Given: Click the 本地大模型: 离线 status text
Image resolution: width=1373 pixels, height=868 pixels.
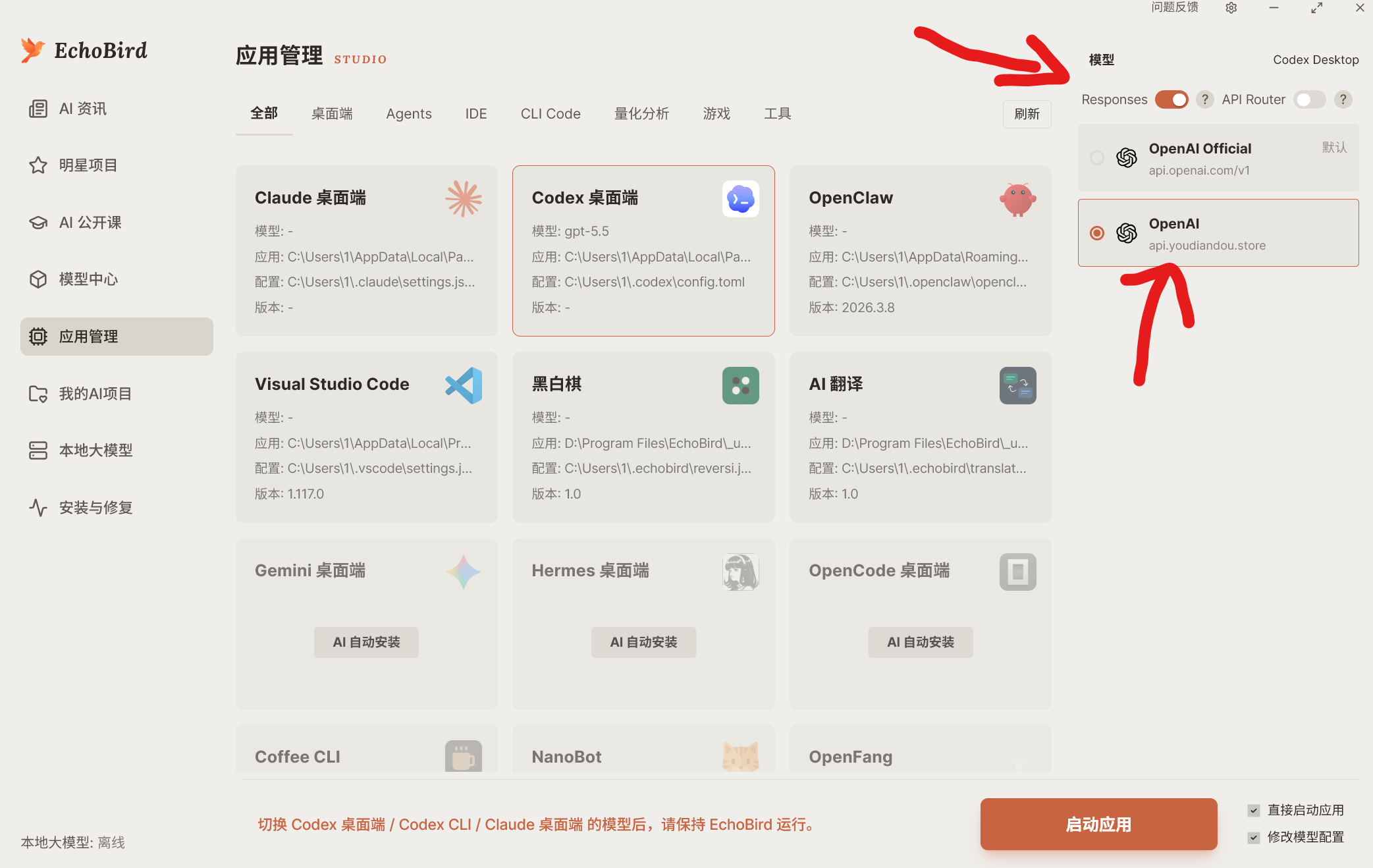Looking at the screenshot, I should [73, 842].
